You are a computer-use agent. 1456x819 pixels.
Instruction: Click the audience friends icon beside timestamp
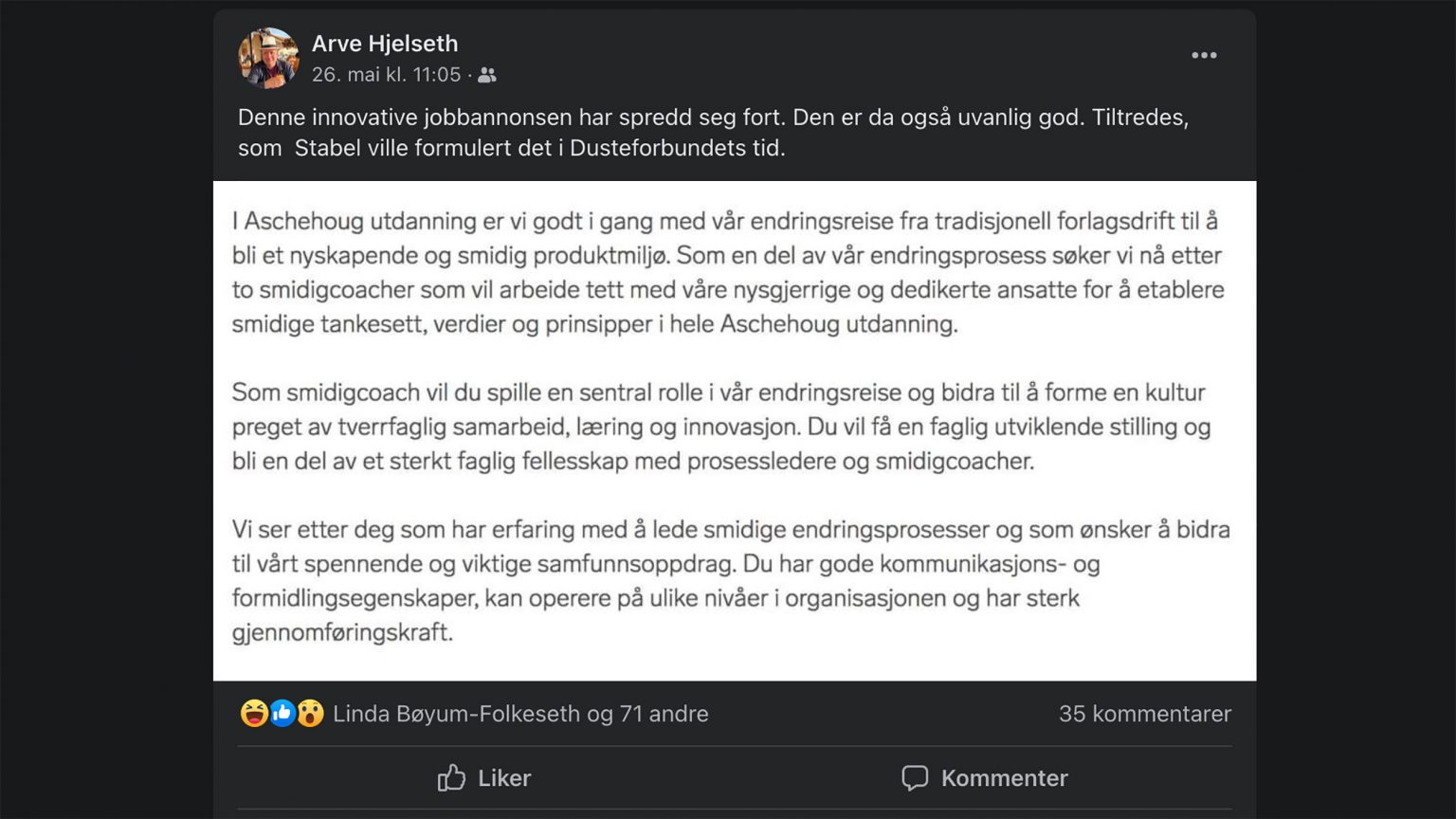click(x=487, y=75)
